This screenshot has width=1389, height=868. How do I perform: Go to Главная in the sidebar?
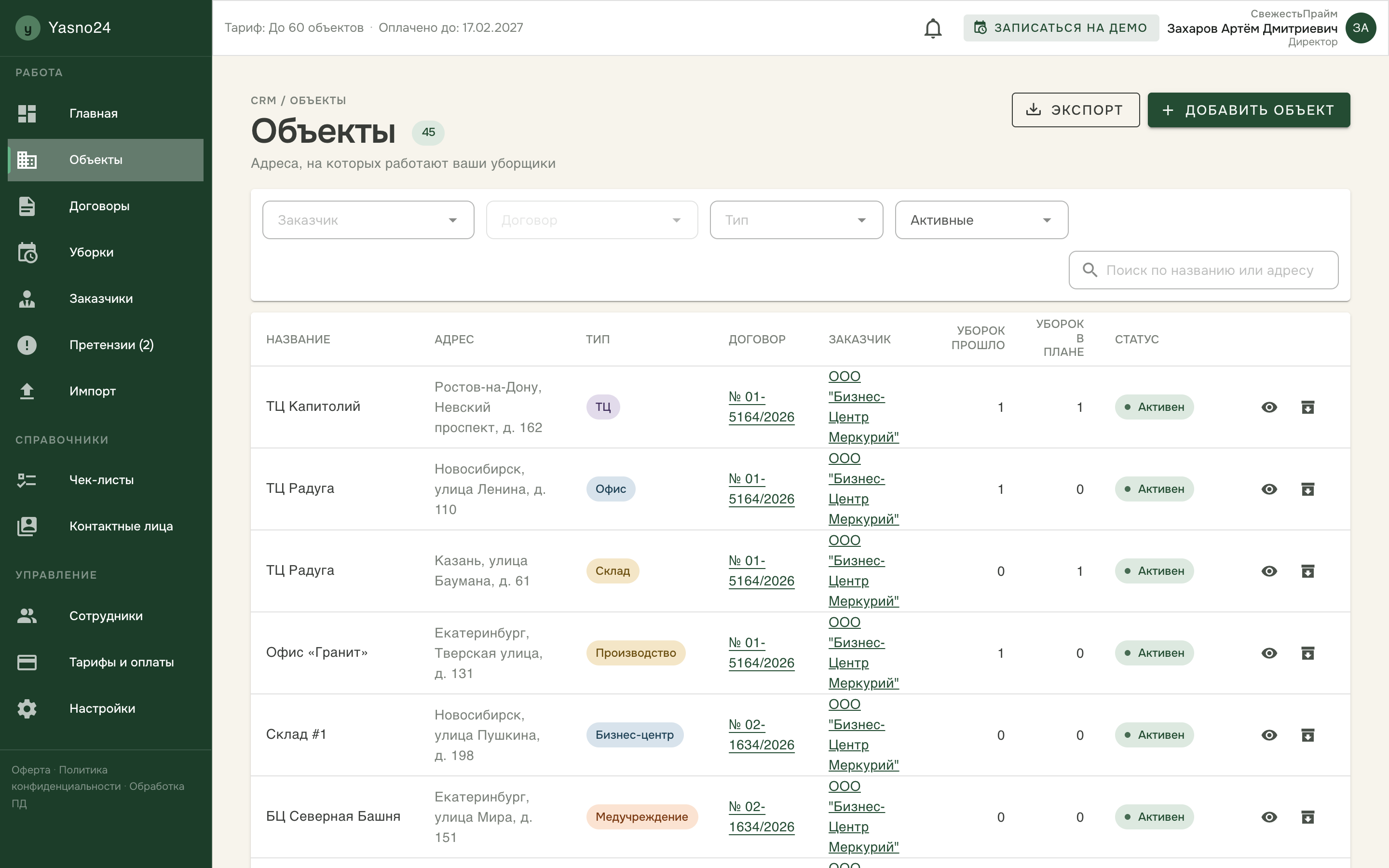106,114
